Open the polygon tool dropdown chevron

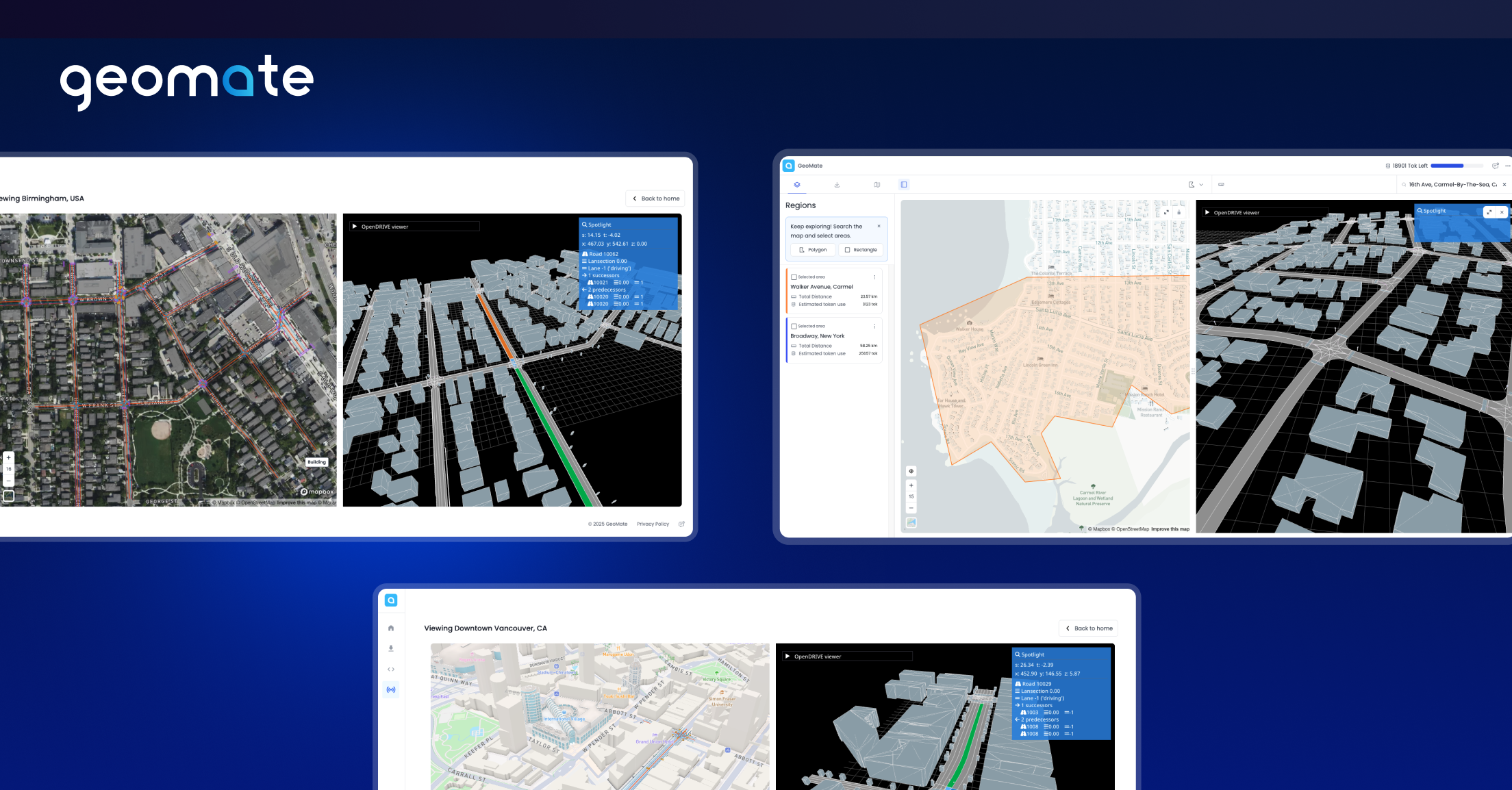(1201, 185)
